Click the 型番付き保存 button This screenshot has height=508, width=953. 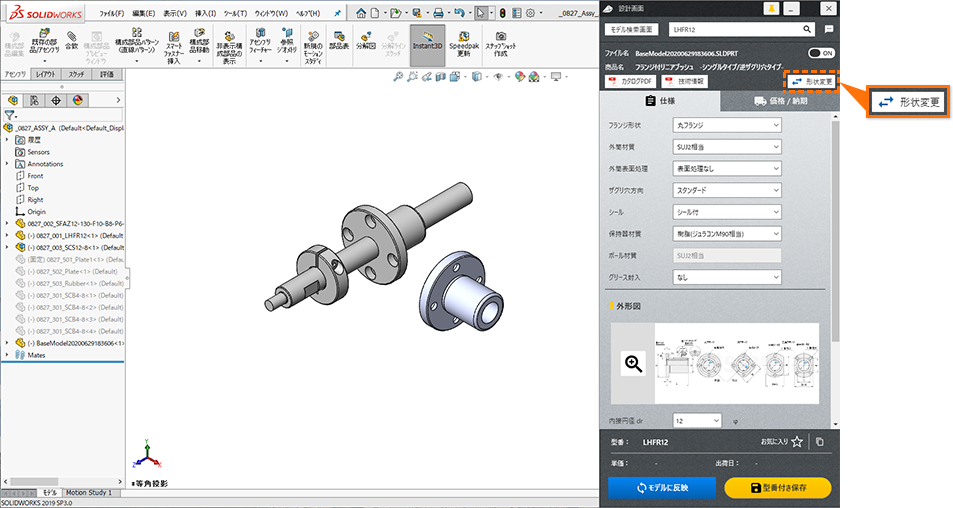pyautogui.click(x=777, y=488)
